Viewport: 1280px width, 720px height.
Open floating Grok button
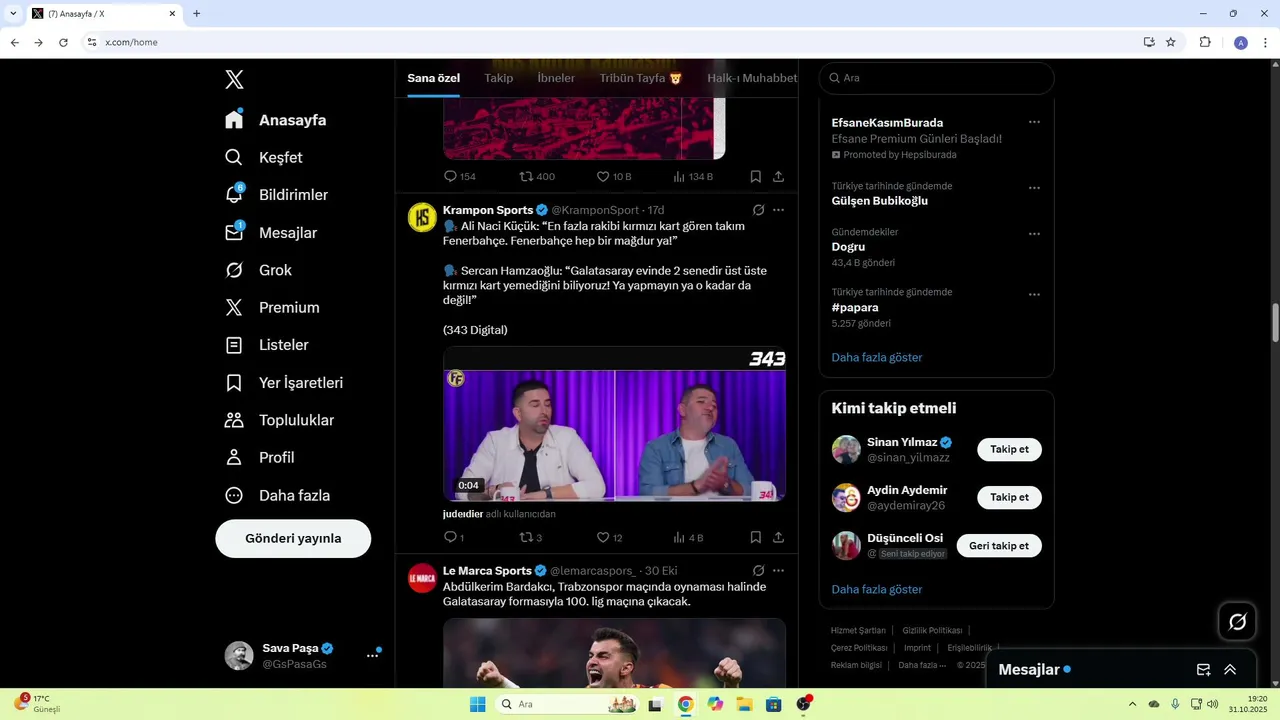point(1237,622)
